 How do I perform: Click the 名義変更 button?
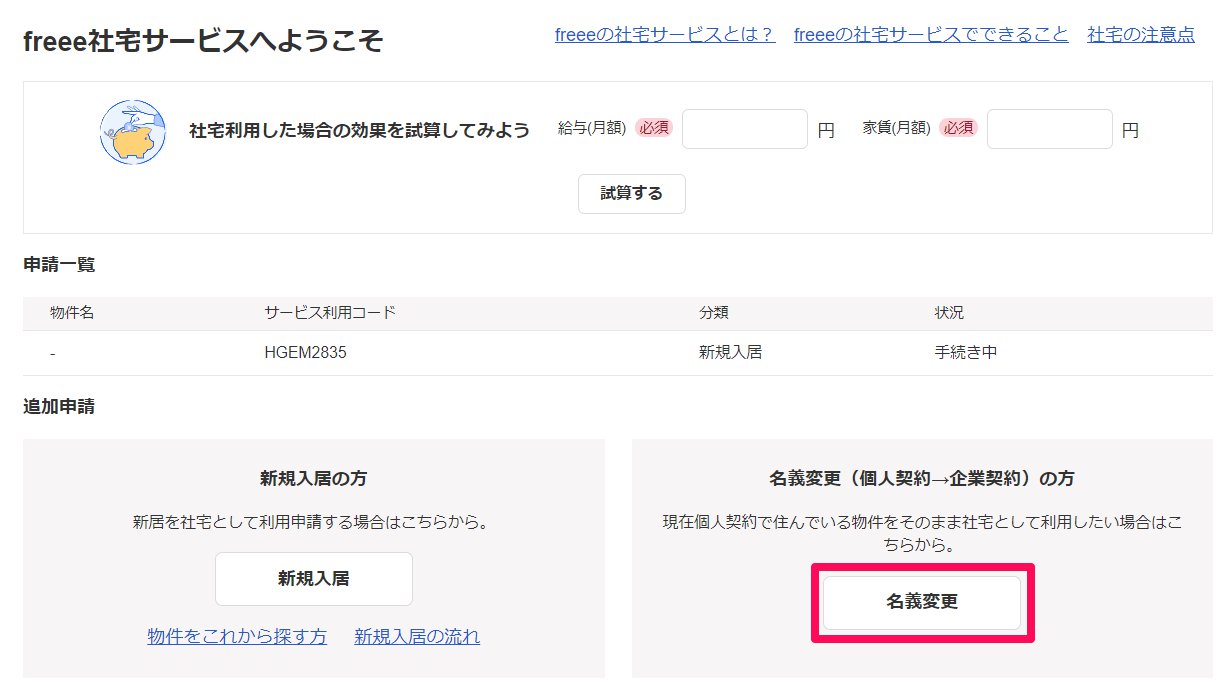pos(922,603)
